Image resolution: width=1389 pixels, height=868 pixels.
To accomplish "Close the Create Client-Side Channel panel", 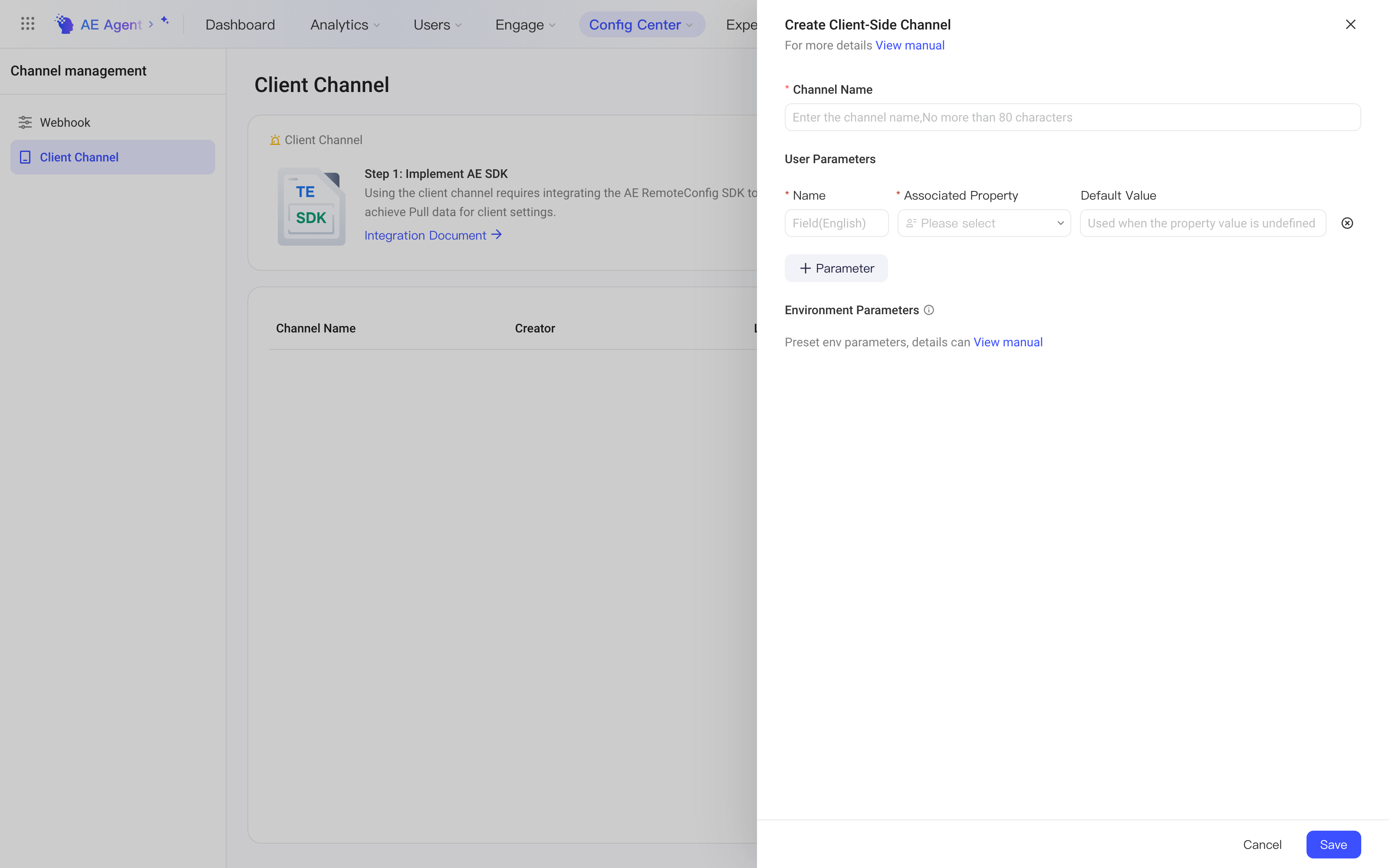I will tap(1350, 24).
